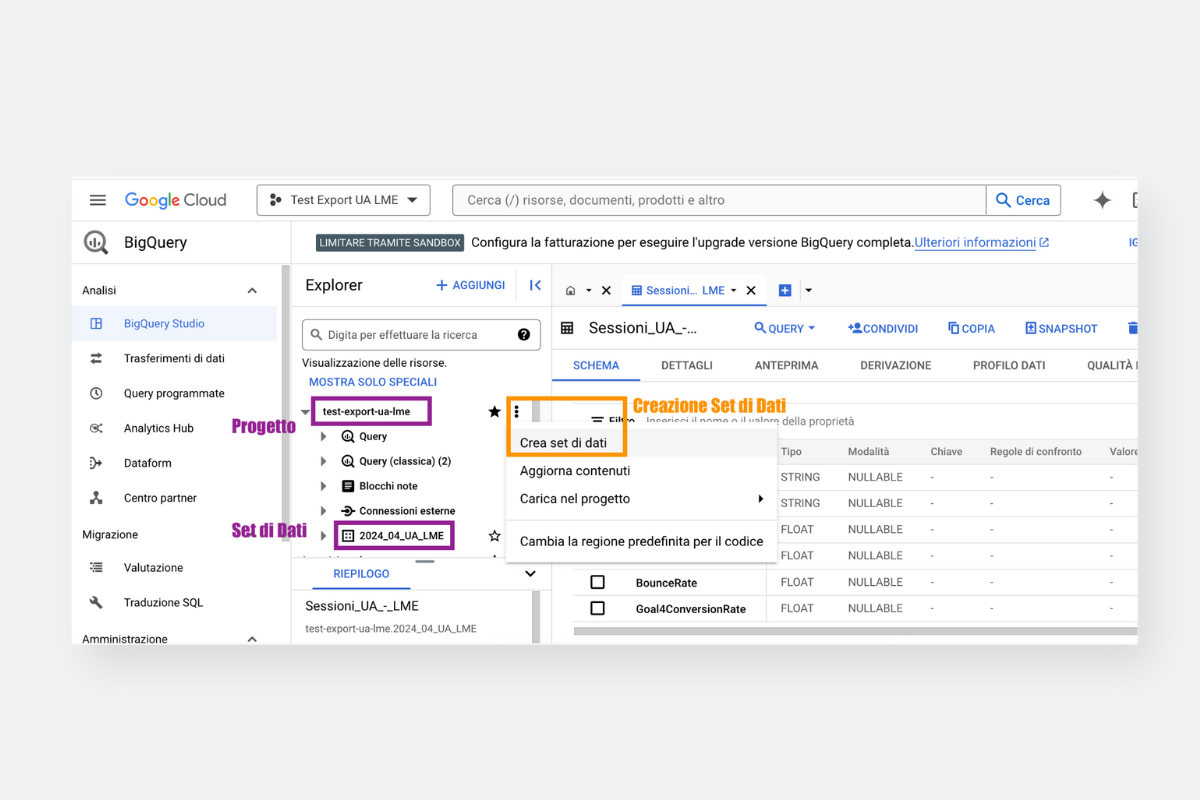
Task: Click the top Cerca risorse search field
Action: (719, 200)
